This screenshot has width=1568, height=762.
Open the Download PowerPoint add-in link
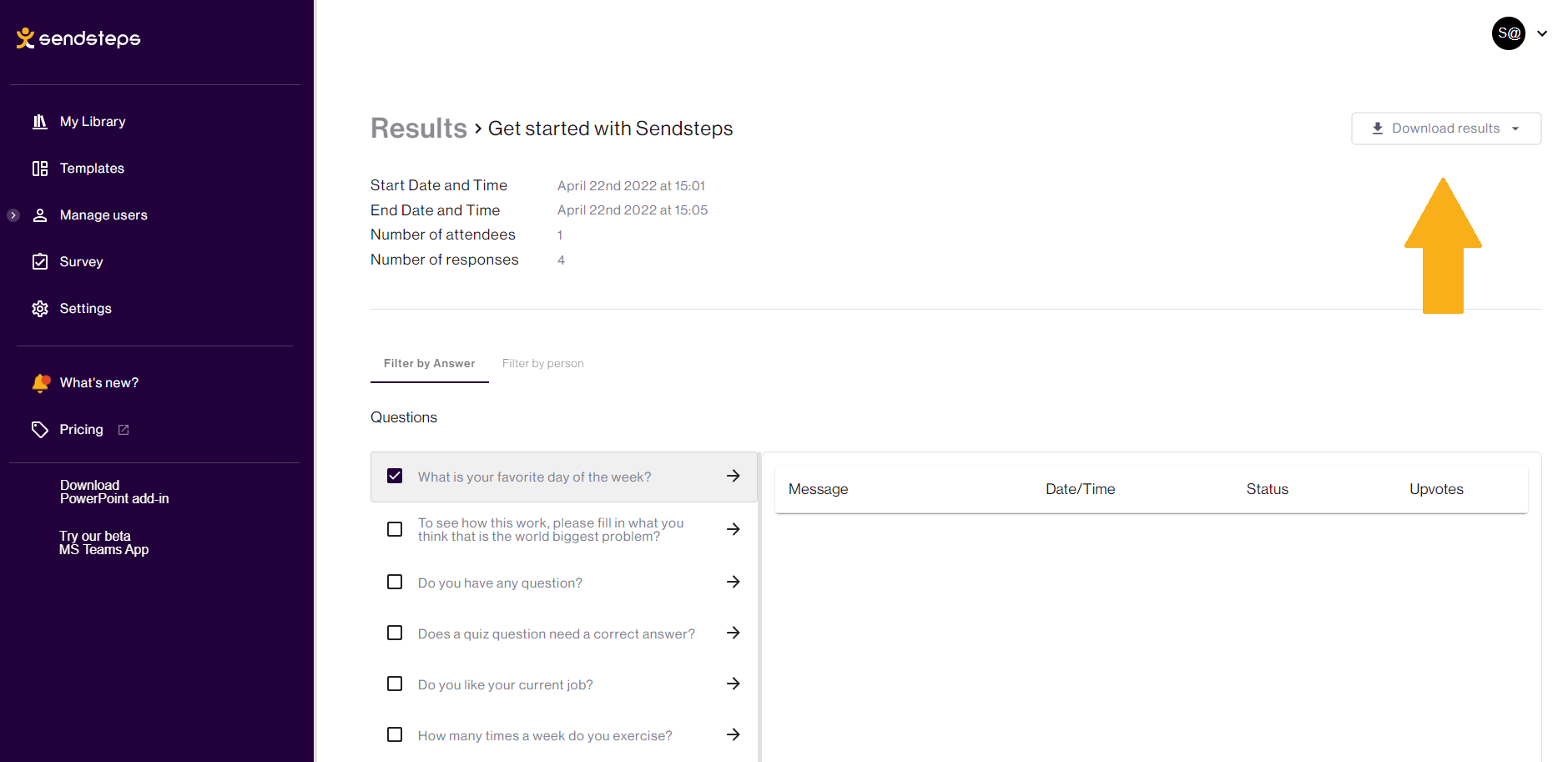pyautogui.click(x=114, y=492)
